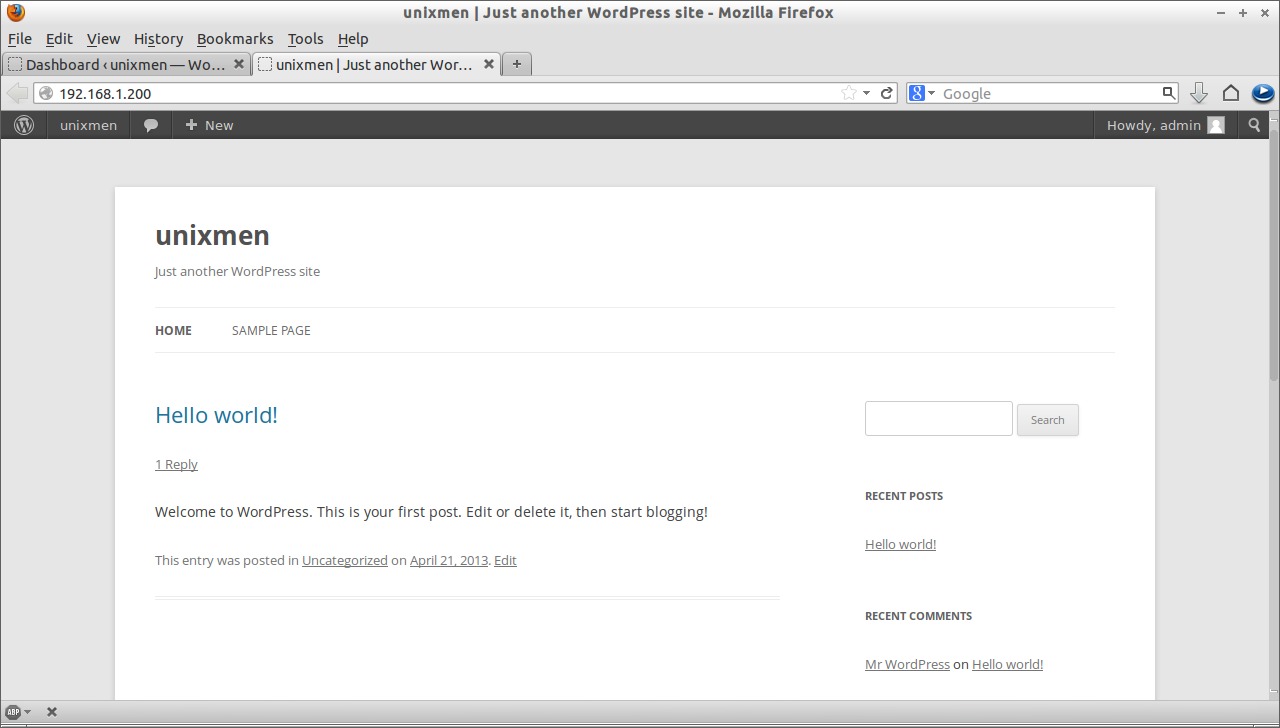Click the RECENT COMMENTS widget heading
Screen dimensions: 1280x728
pyautogui.click(x=918, y=616)
